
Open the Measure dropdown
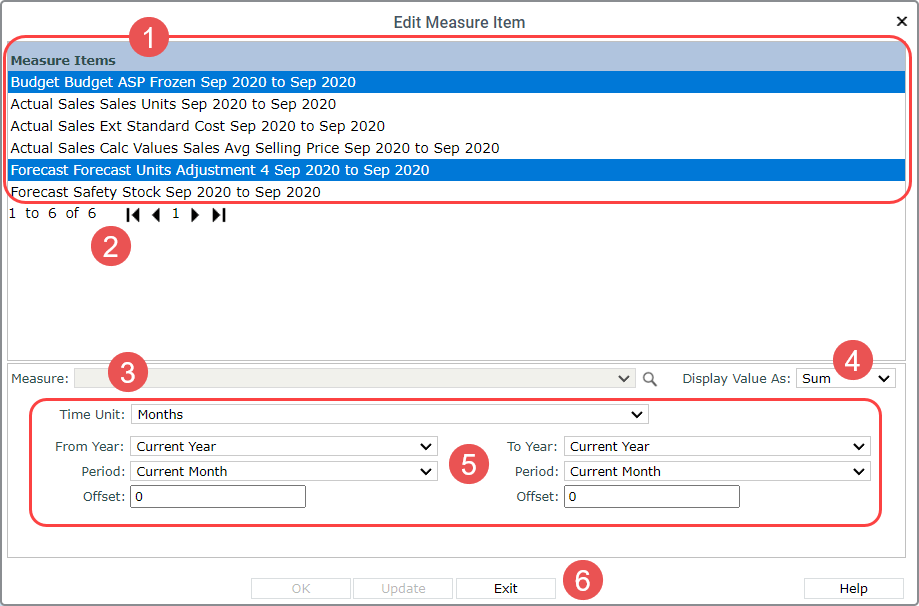pos(355,379)
